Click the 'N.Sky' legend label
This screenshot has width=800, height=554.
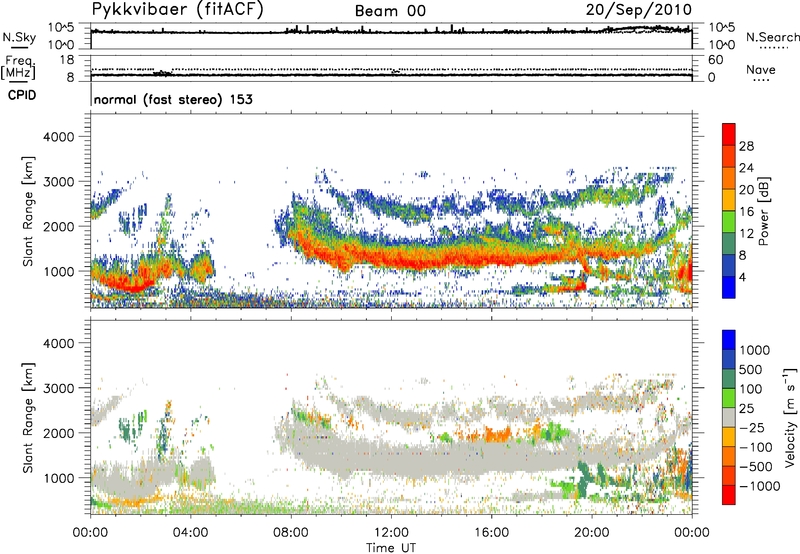coord(19,37)
